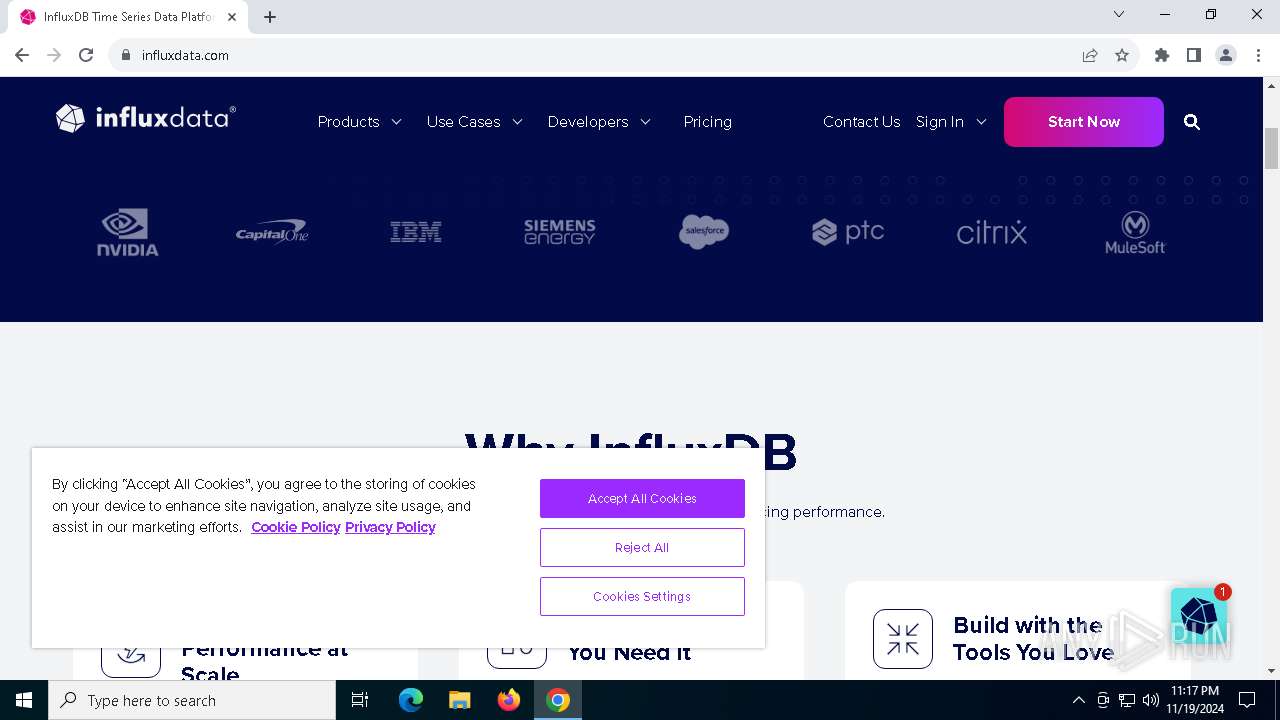The height and width of the screenshot is (720, 1280).
Task: Open File Explorer from taskbar
Action: pyautogui.click(x=460, y=700)
